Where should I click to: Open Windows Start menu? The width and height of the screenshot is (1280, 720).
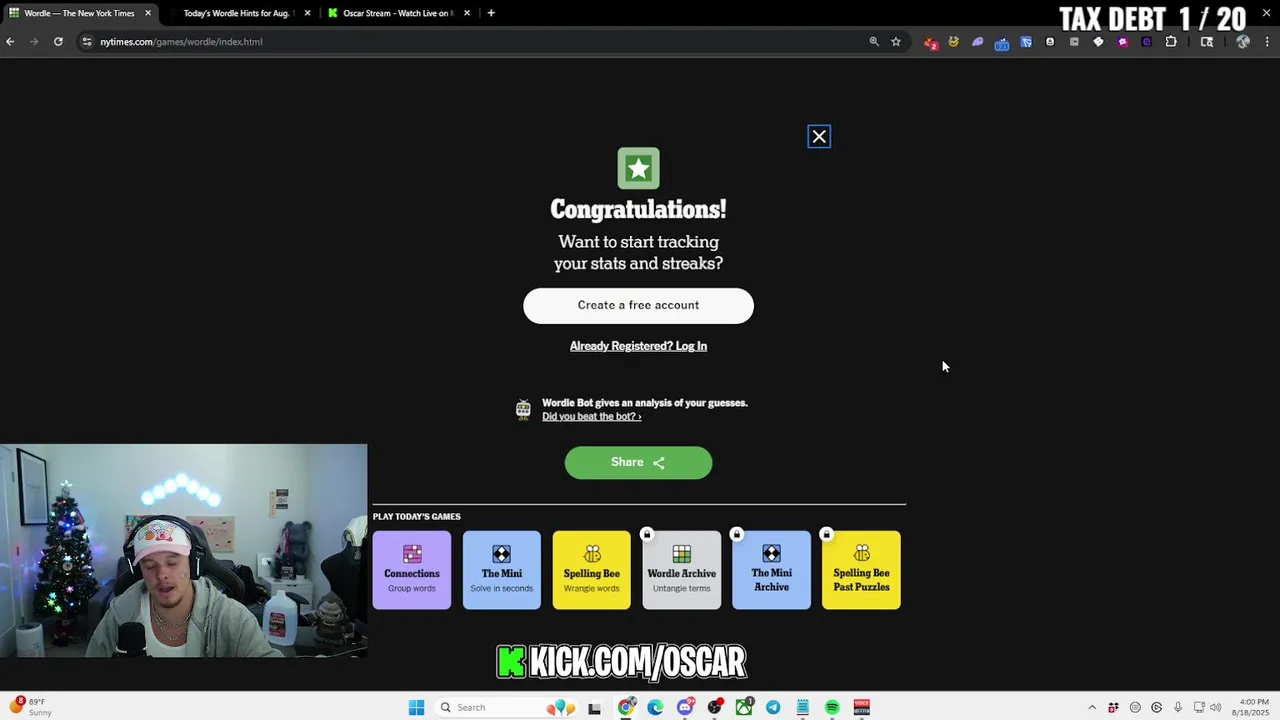pos(417,708)
